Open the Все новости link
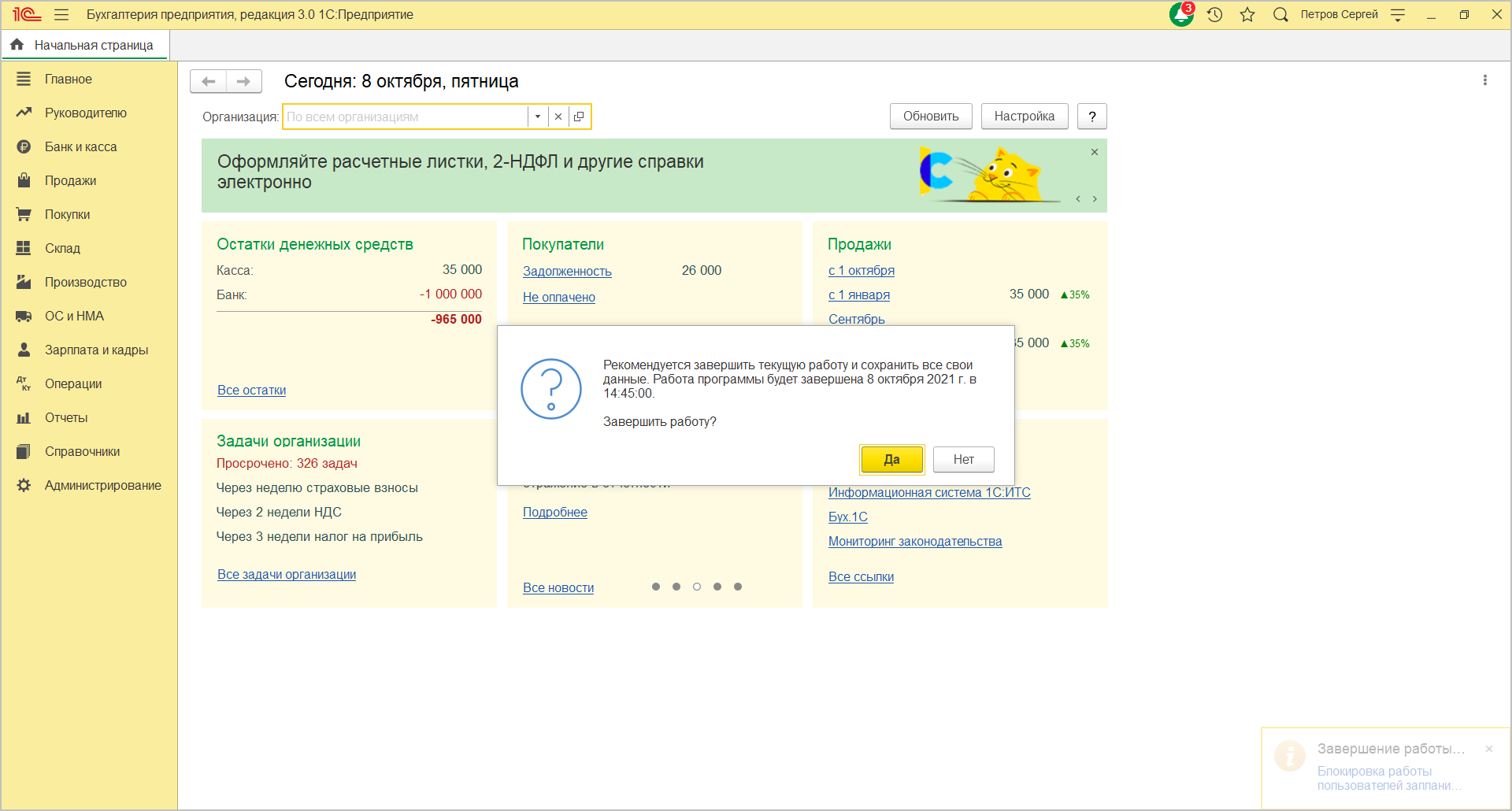 pos(558,587)
